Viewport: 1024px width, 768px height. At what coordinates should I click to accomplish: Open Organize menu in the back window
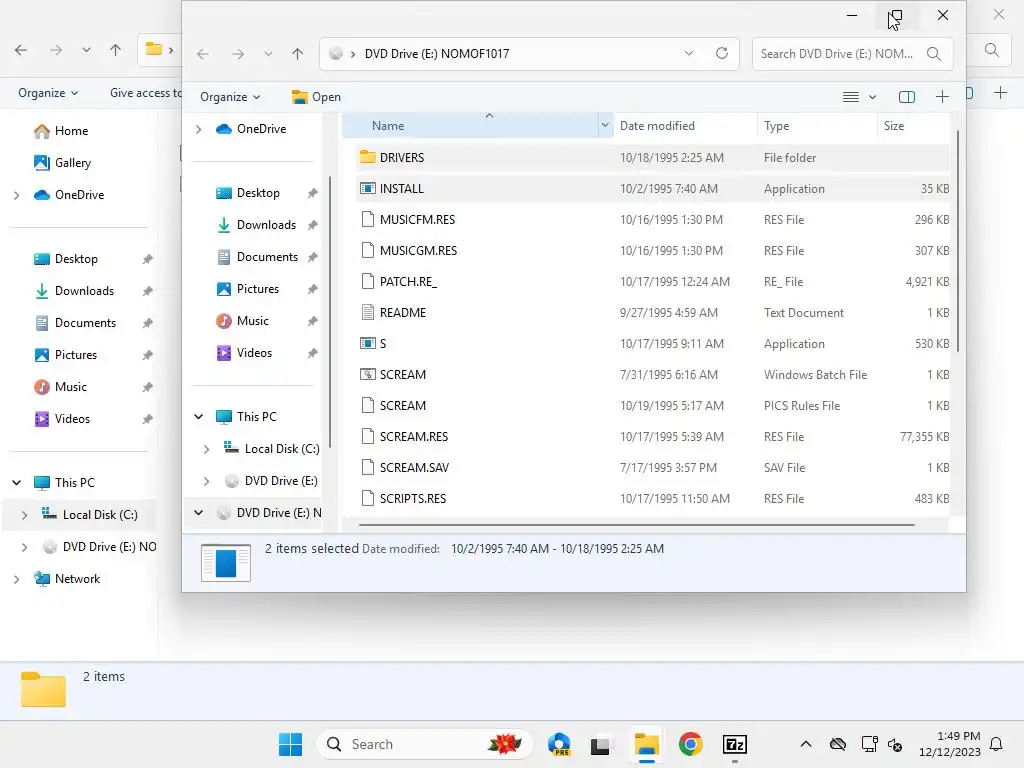pos(48,93)
